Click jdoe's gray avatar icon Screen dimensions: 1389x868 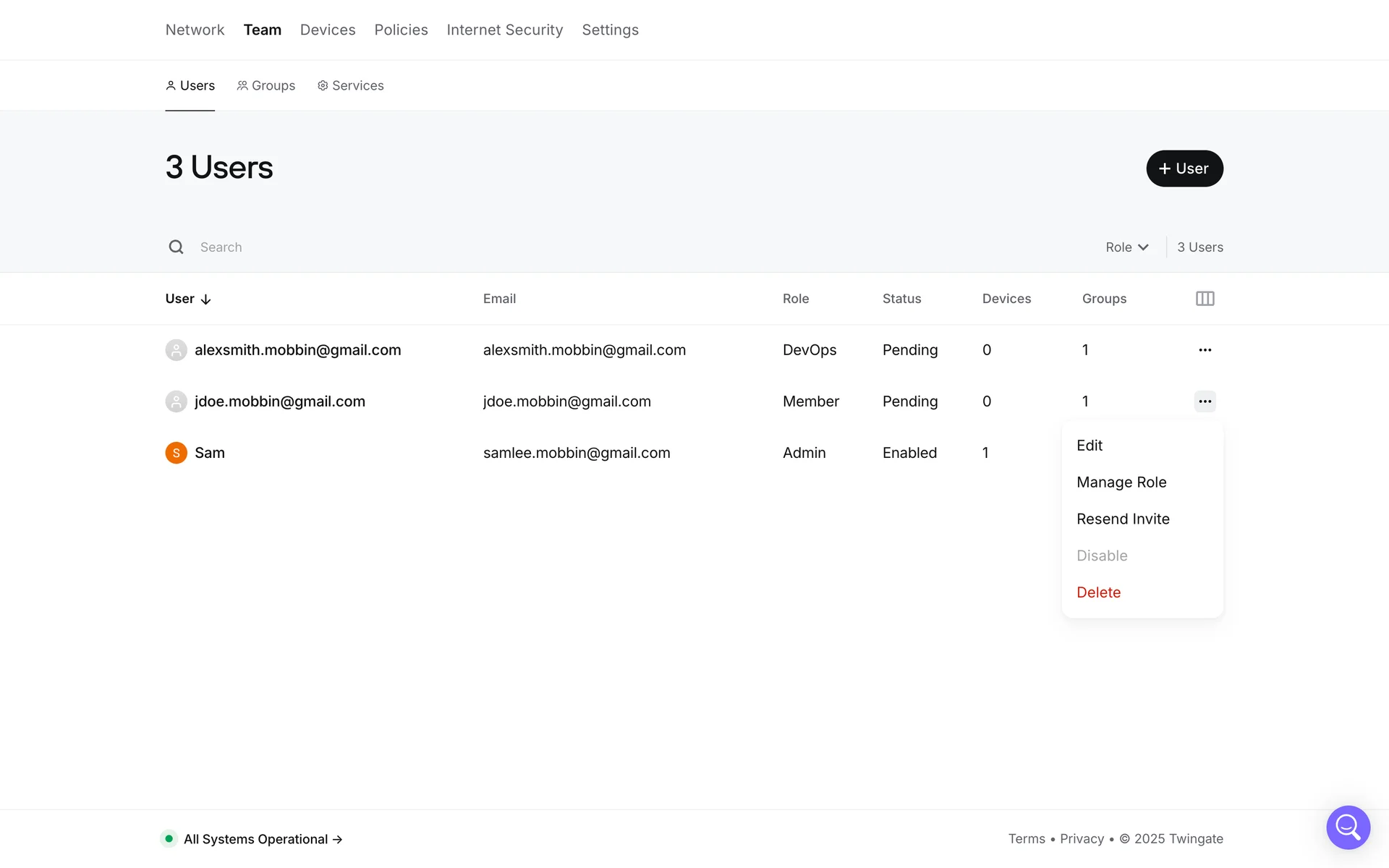pyautogui.click(x=176, y=401)
